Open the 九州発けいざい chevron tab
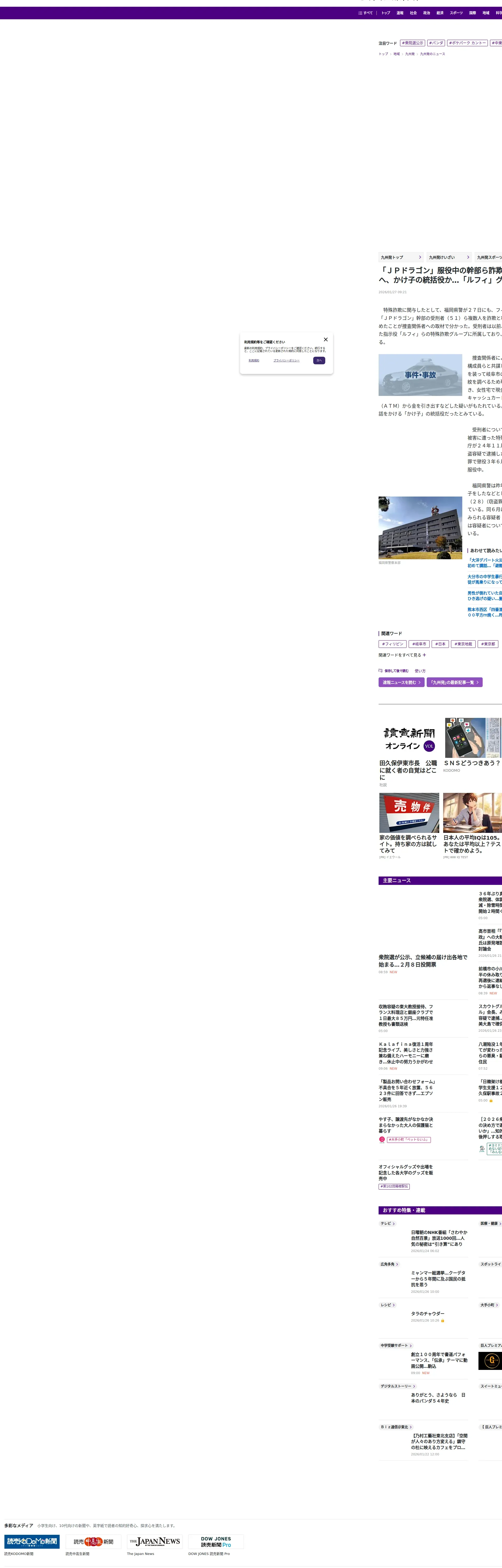Screen dimensions: 502x1568 pos(448,257)
